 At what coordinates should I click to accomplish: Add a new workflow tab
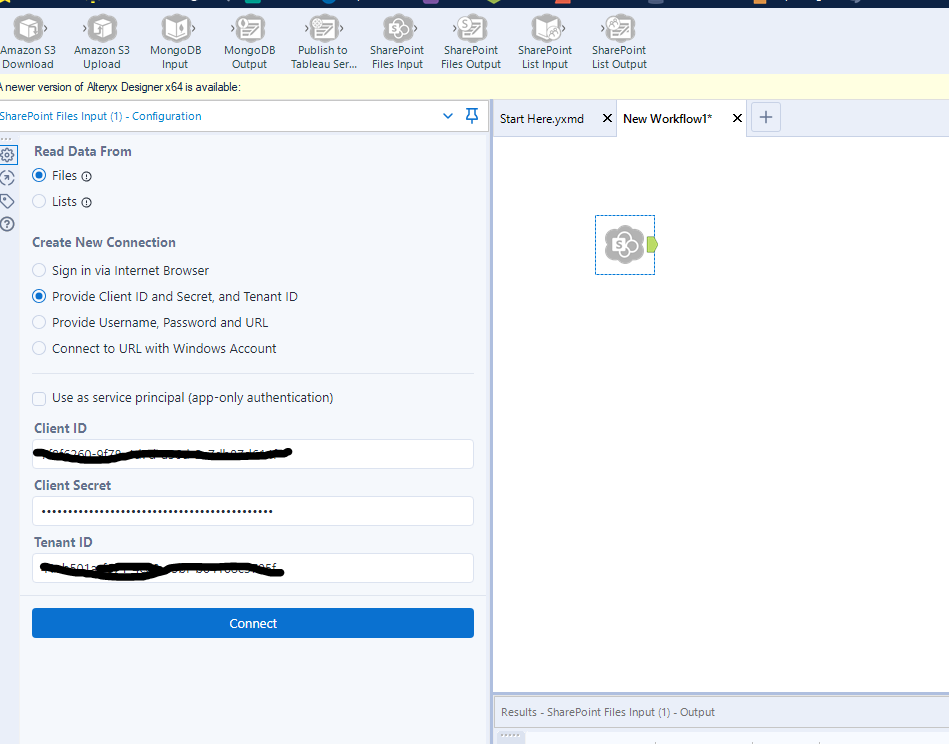tap(766, 117)
